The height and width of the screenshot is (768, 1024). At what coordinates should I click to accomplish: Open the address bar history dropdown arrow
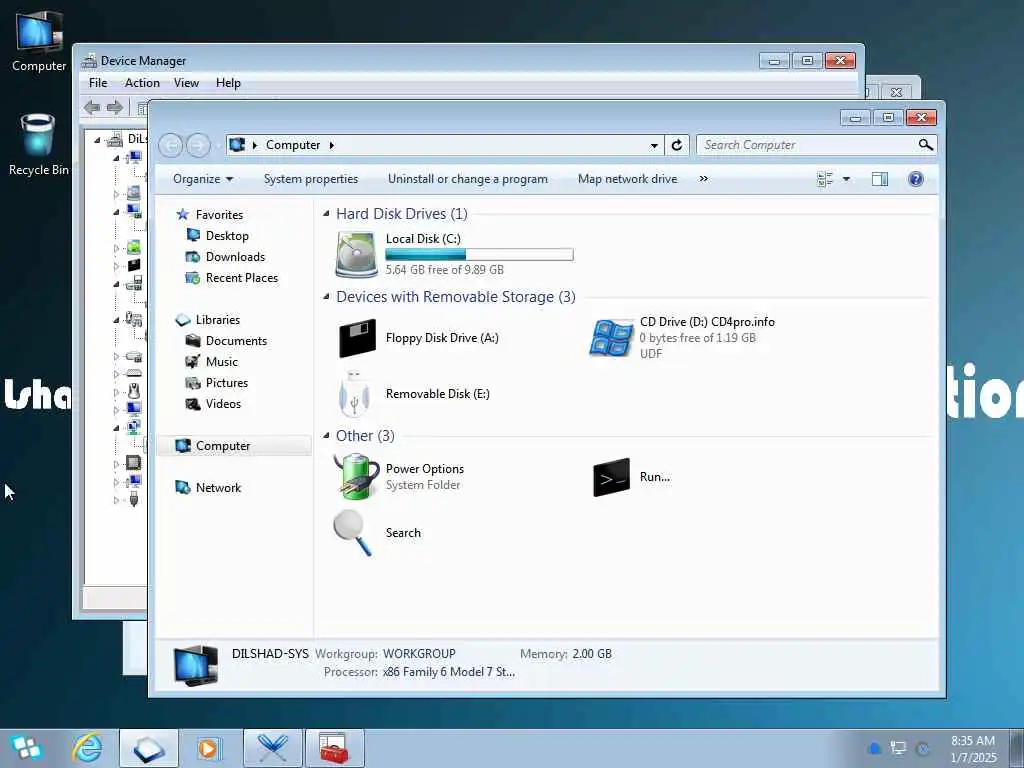[x=654, y=145]
